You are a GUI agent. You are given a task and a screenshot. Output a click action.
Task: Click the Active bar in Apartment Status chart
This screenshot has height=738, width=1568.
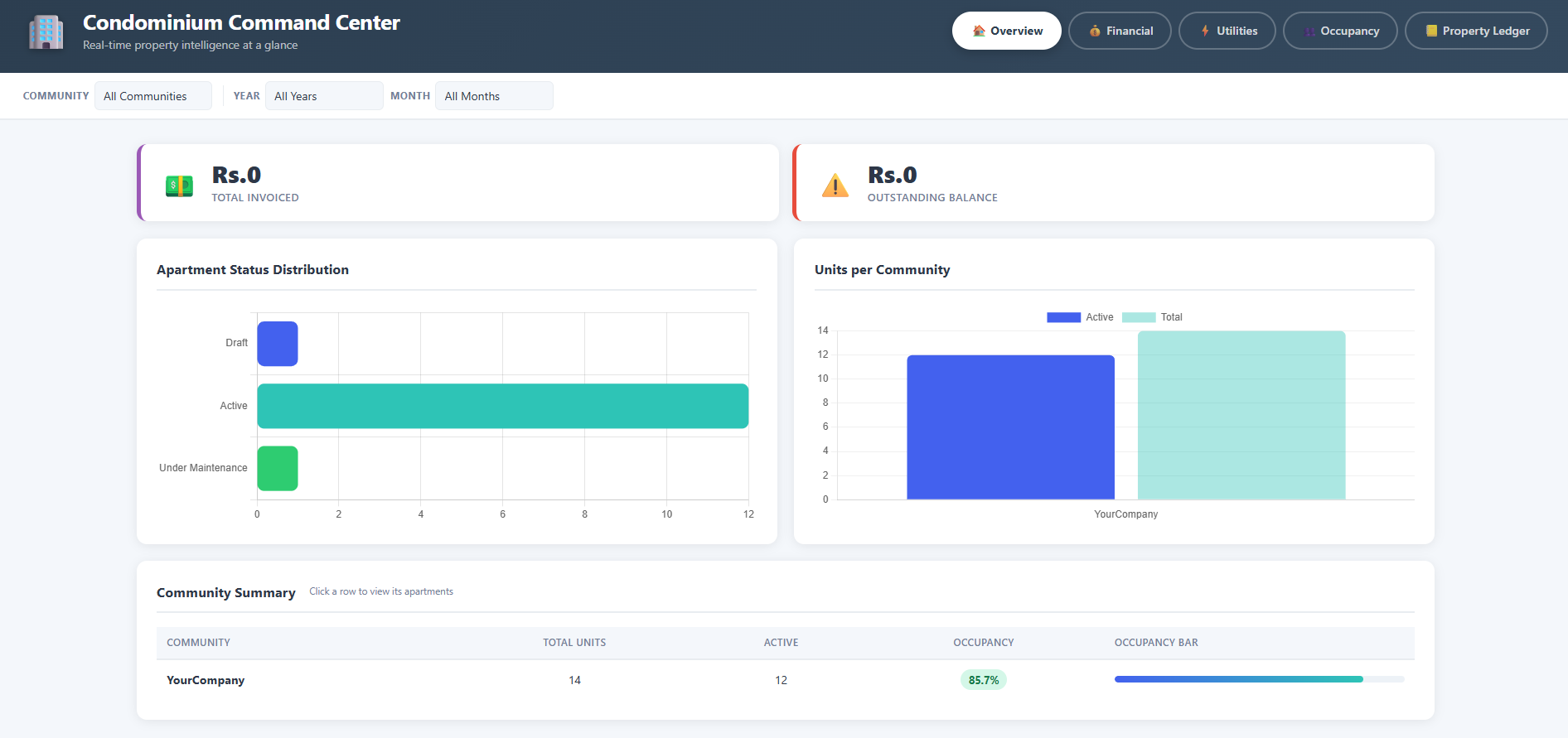click(503, 406)
